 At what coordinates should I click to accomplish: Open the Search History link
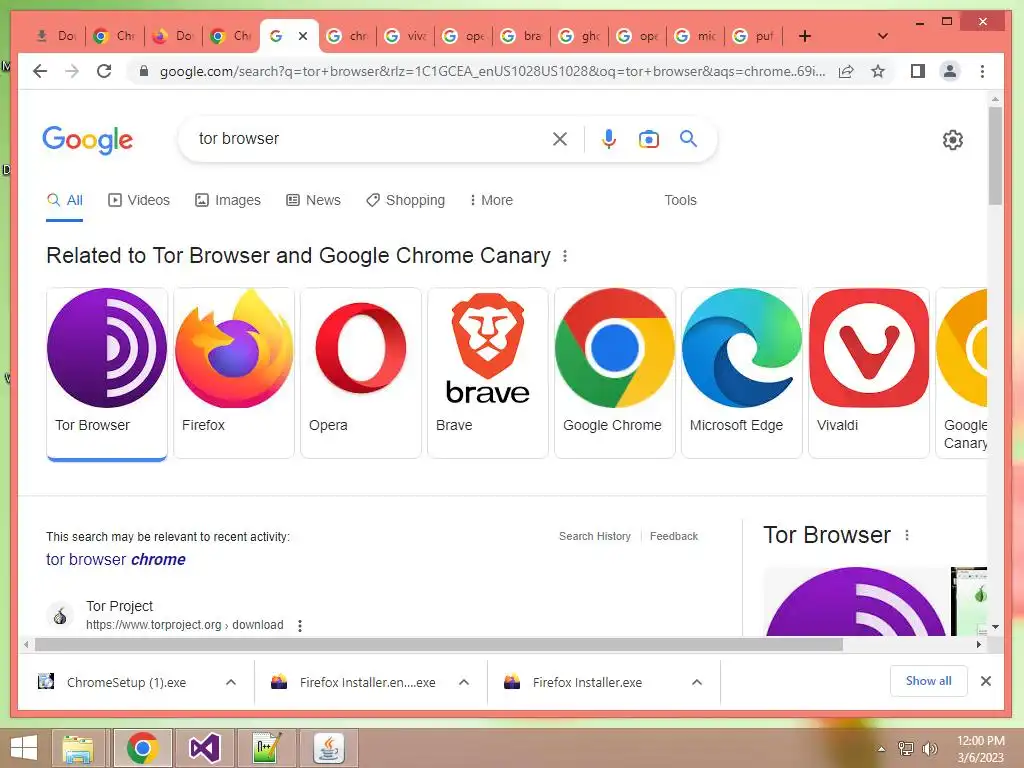595,536
